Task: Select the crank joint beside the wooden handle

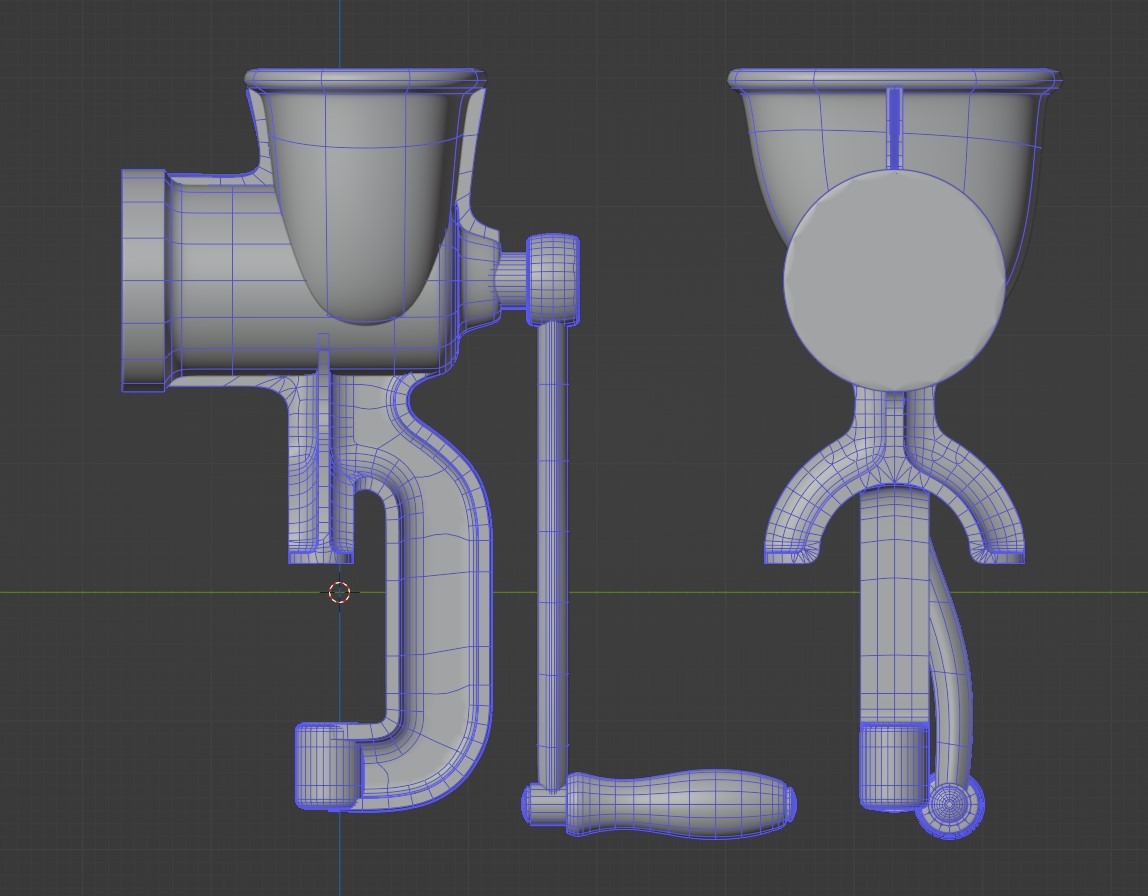Action: pos(545,804)
